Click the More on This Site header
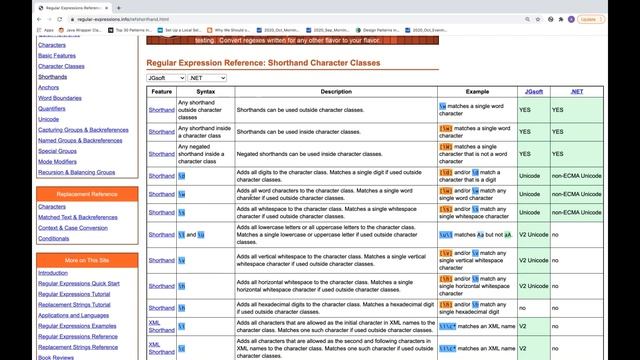Viewport: 640px width, 360px height. 87,260
